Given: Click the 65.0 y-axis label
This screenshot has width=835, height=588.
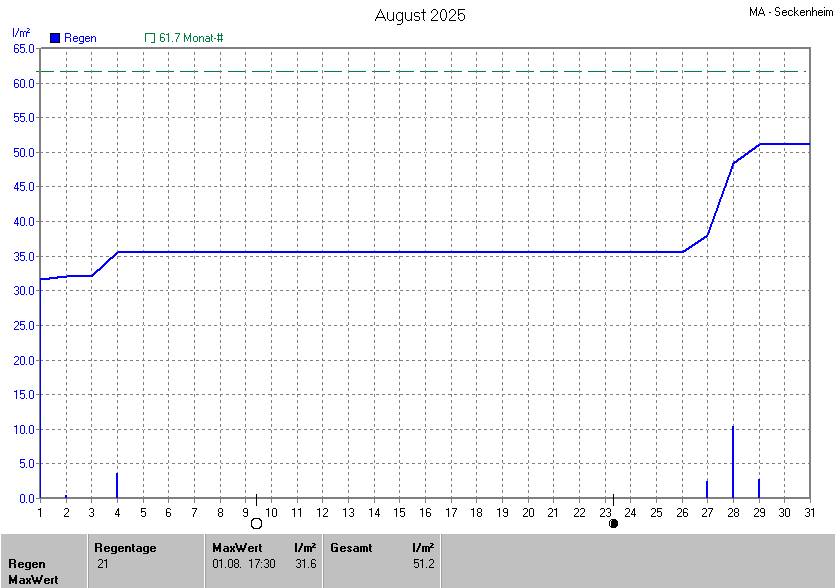Looking at the screenshot, I should [23, 48].
